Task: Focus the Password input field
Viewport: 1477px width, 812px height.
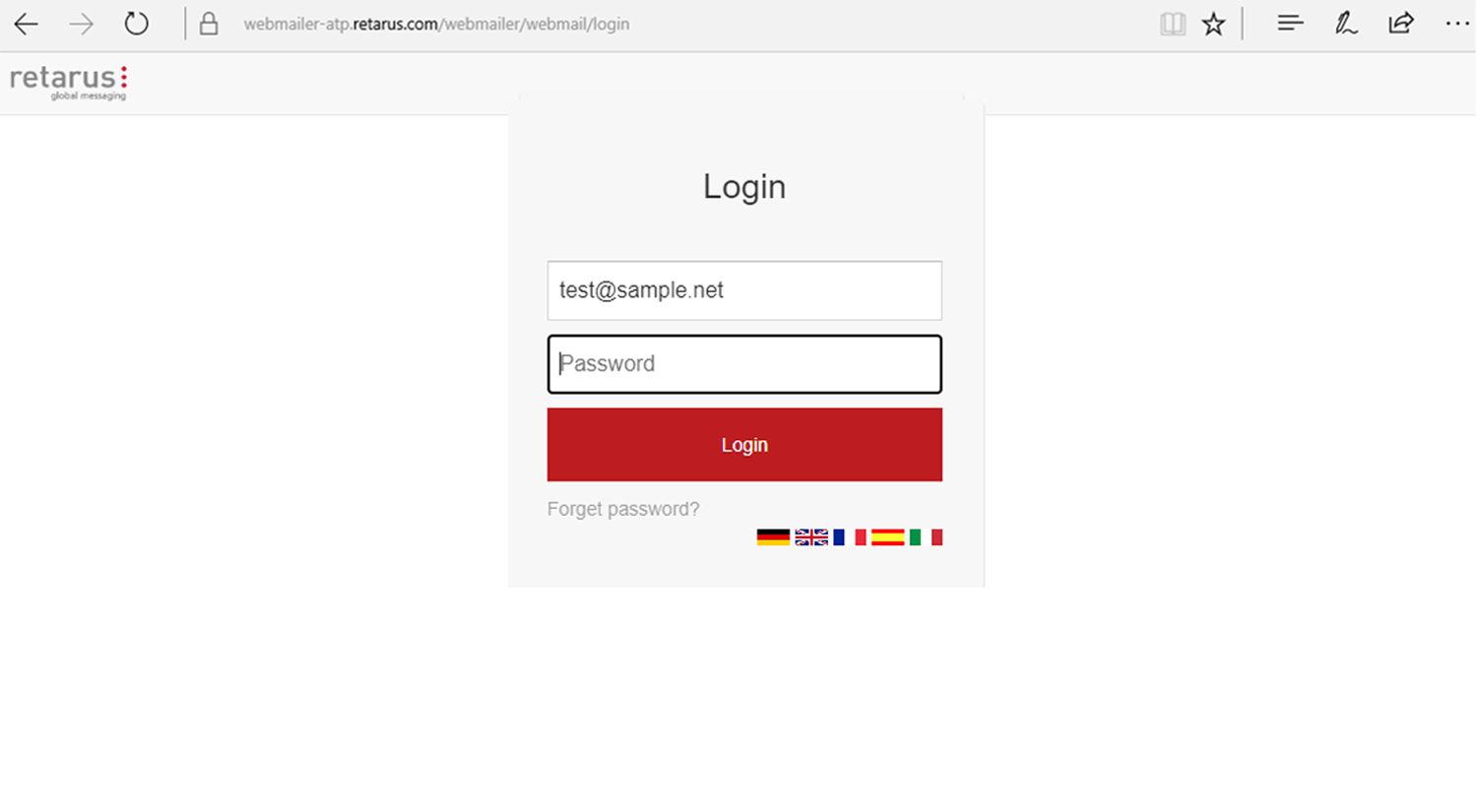Action: click(744, 364)
